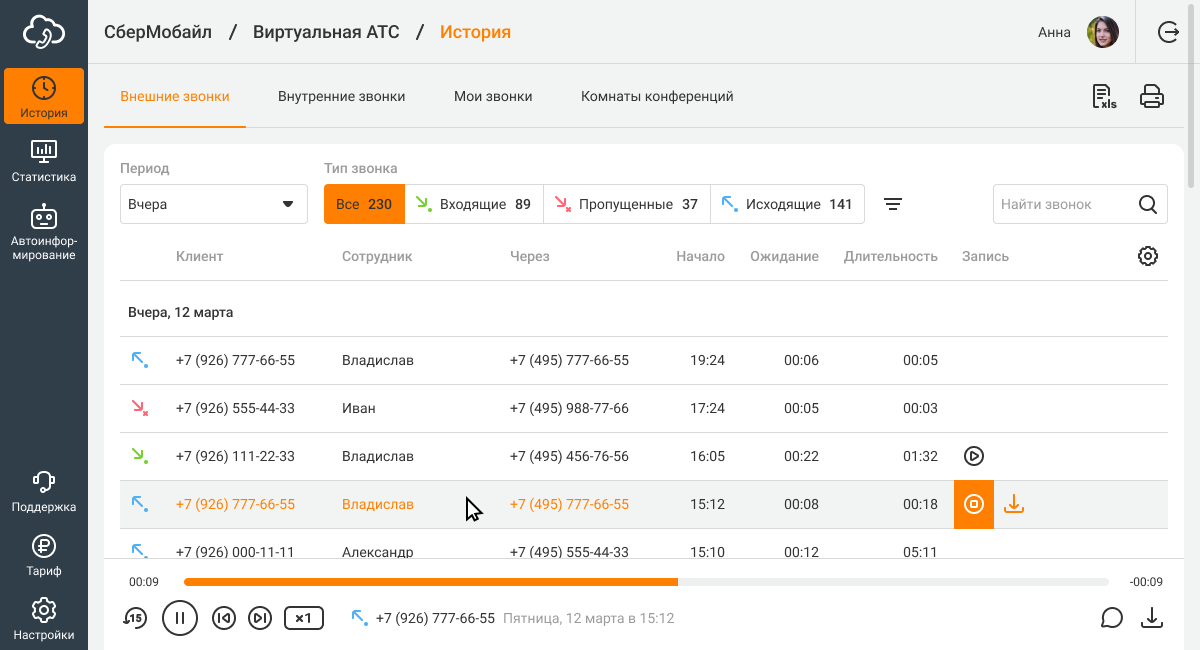1200x650 pixels.
Task: Switch to Комнаты конференций tab
Action: pyautogui.click(x=657, y=97)
